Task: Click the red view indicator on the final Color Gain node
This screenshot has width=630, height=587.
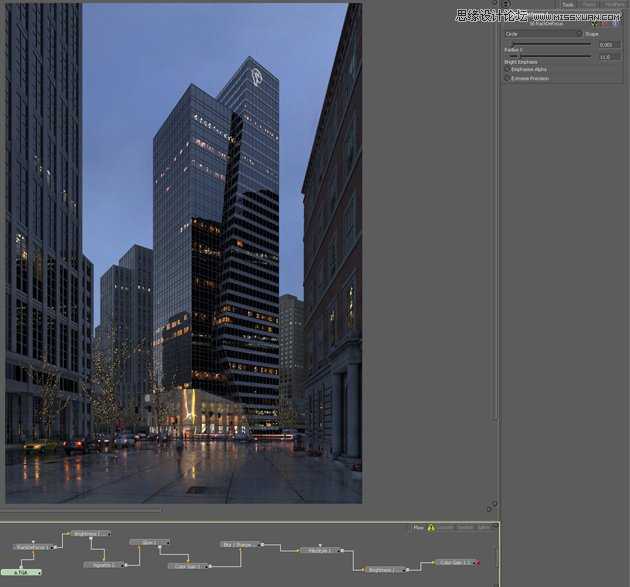Action: tap(477, 563)
